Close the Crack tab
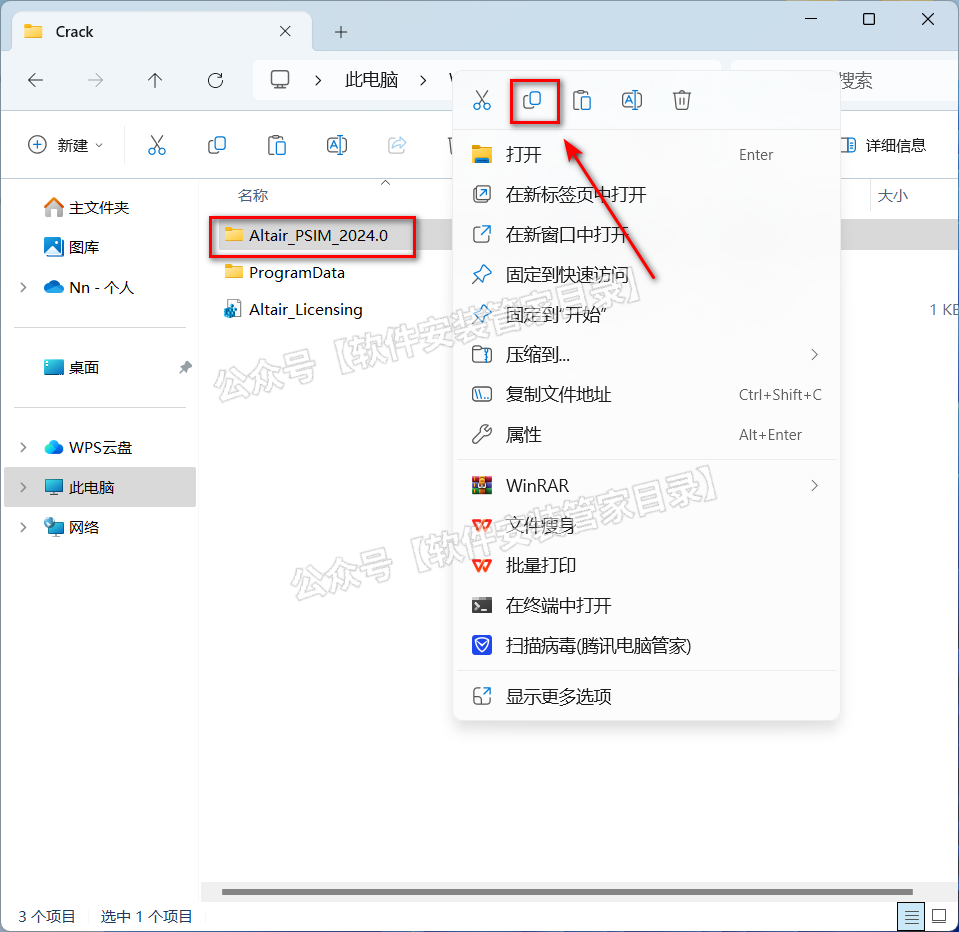This screenshot has height=932, width=959. [285, 31]
